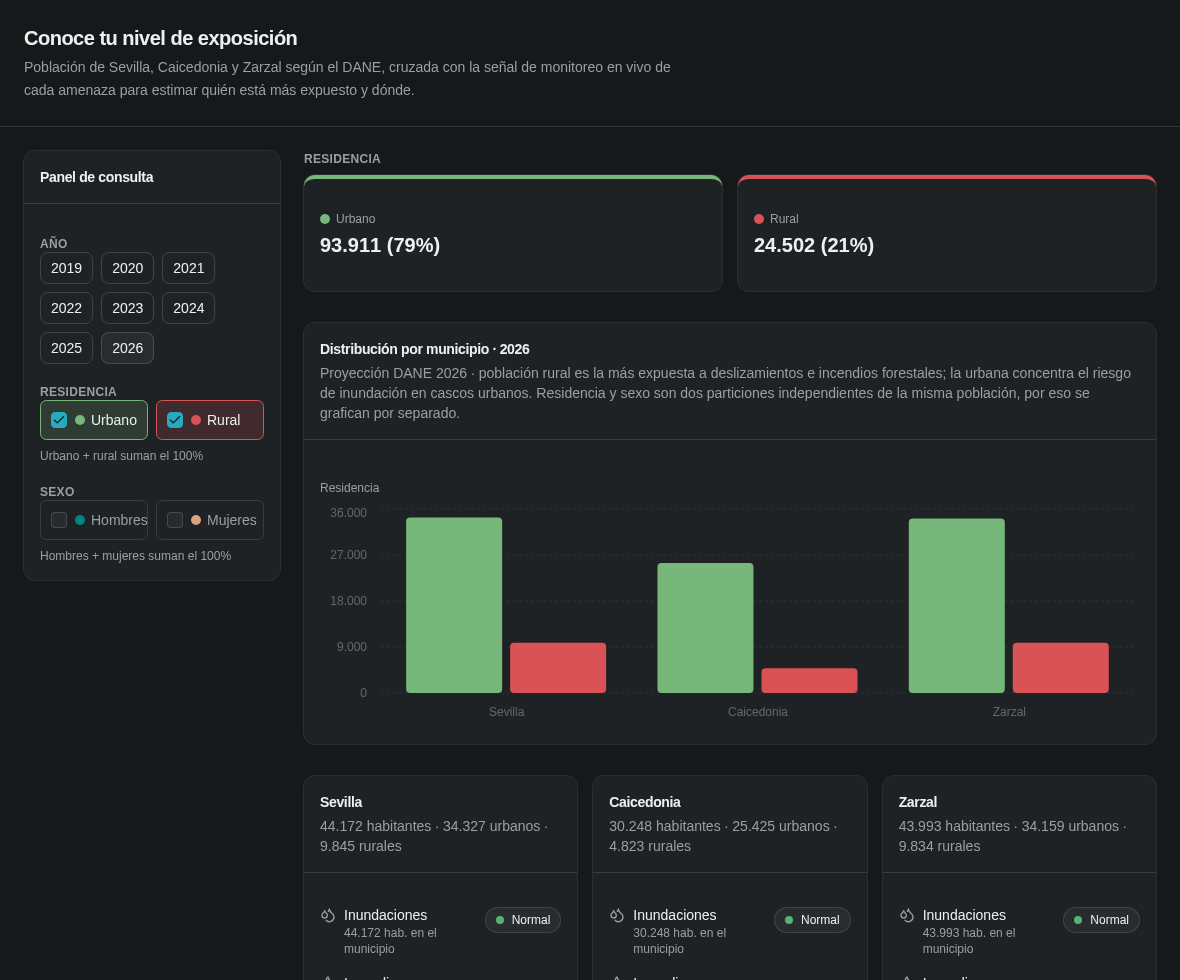Click "44.172 hab. en el municipio" text
The height and width of the screenshot is (980, 1180).
tap(390, 941)
